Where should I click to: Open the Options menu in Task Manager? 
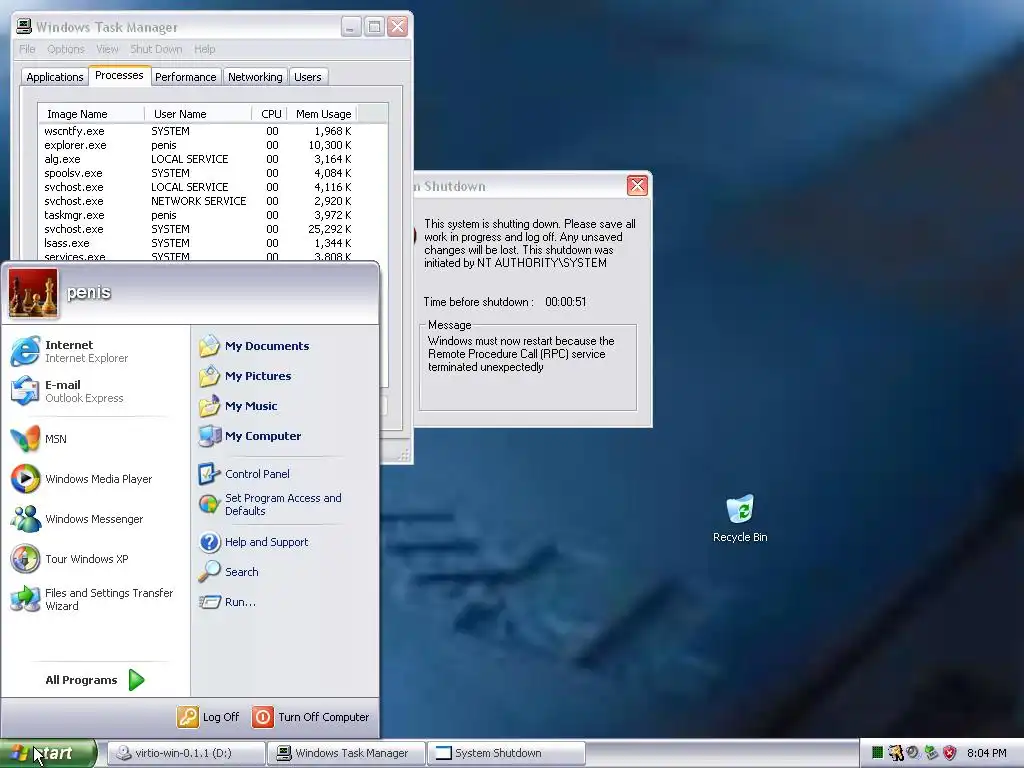tap(65, 49)
